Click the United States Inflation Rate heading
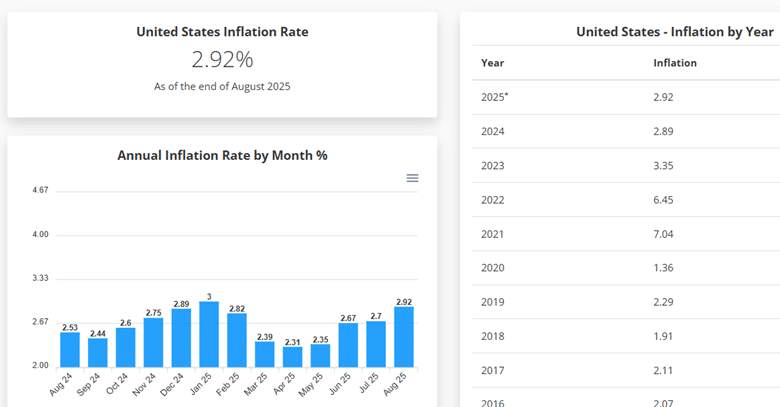 coord(222,32)
